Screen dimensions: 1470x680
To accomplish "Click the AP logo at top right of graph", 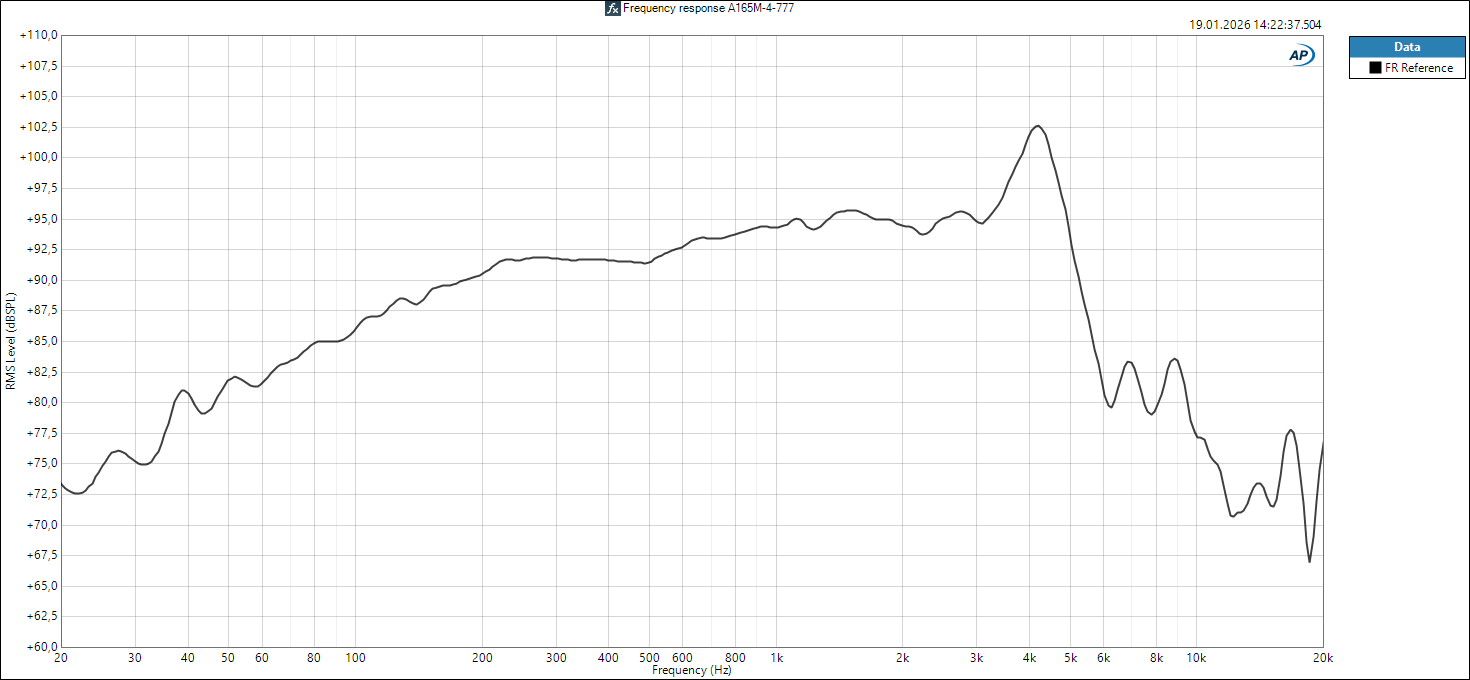I will (1301, 56).
